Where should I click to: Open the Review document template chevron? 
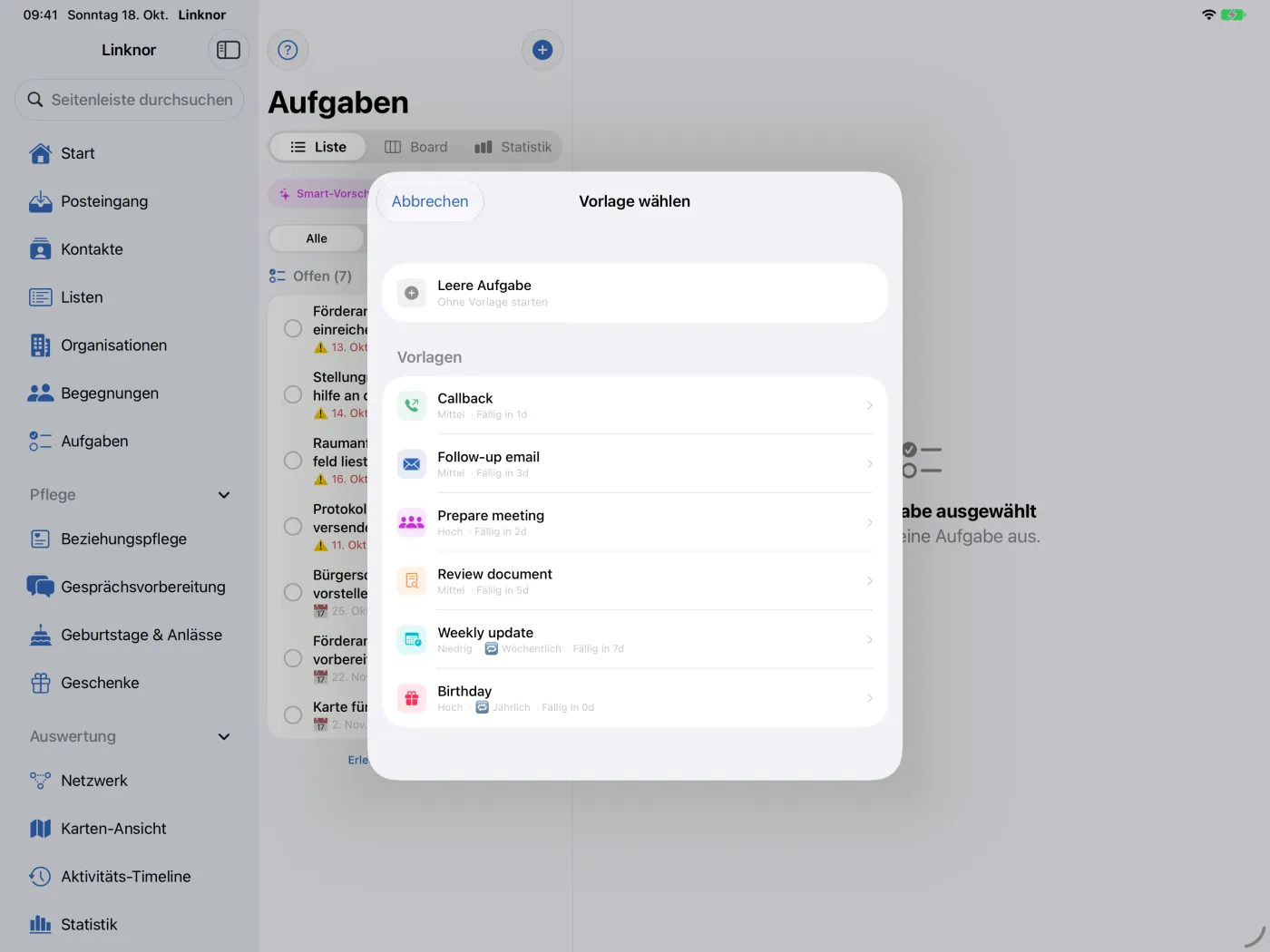coord(869,581)
